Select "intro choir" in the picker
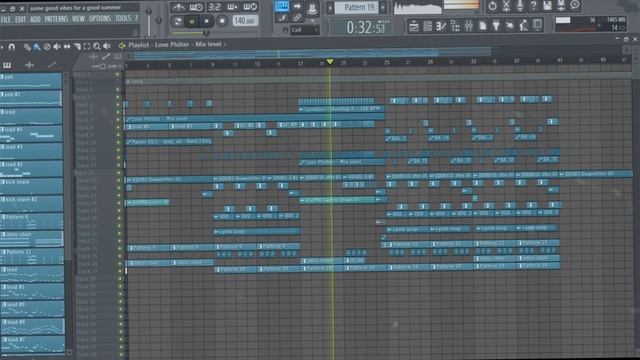The width and height of the screenshot is (640, 360). click(x=31, y=239)
